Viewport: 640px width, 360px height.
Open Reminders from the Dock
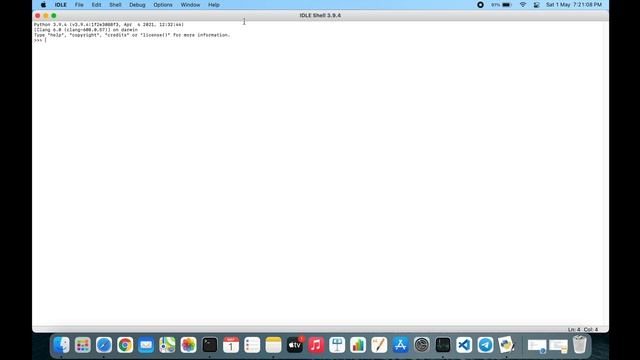(x=252, y=345)
